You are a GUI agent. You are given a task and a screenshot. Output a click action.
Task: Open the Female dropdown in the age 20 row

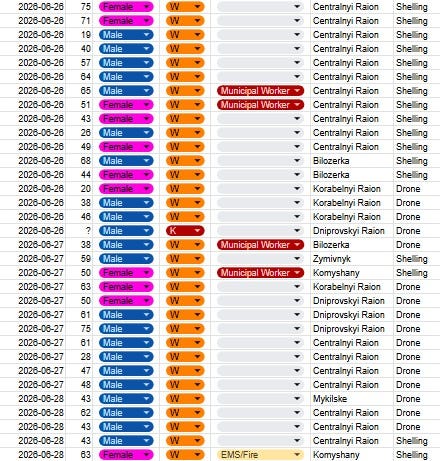(x=126, y=189)
